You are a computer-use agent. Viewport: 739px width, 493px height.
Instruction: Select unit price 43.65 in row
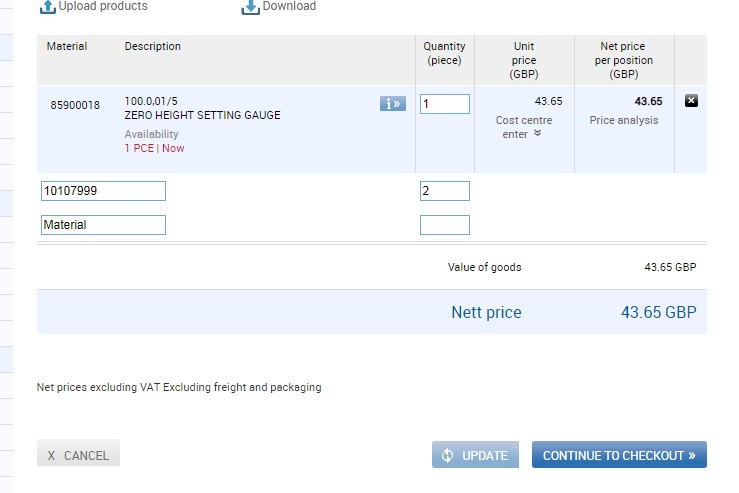pos(548,101)
